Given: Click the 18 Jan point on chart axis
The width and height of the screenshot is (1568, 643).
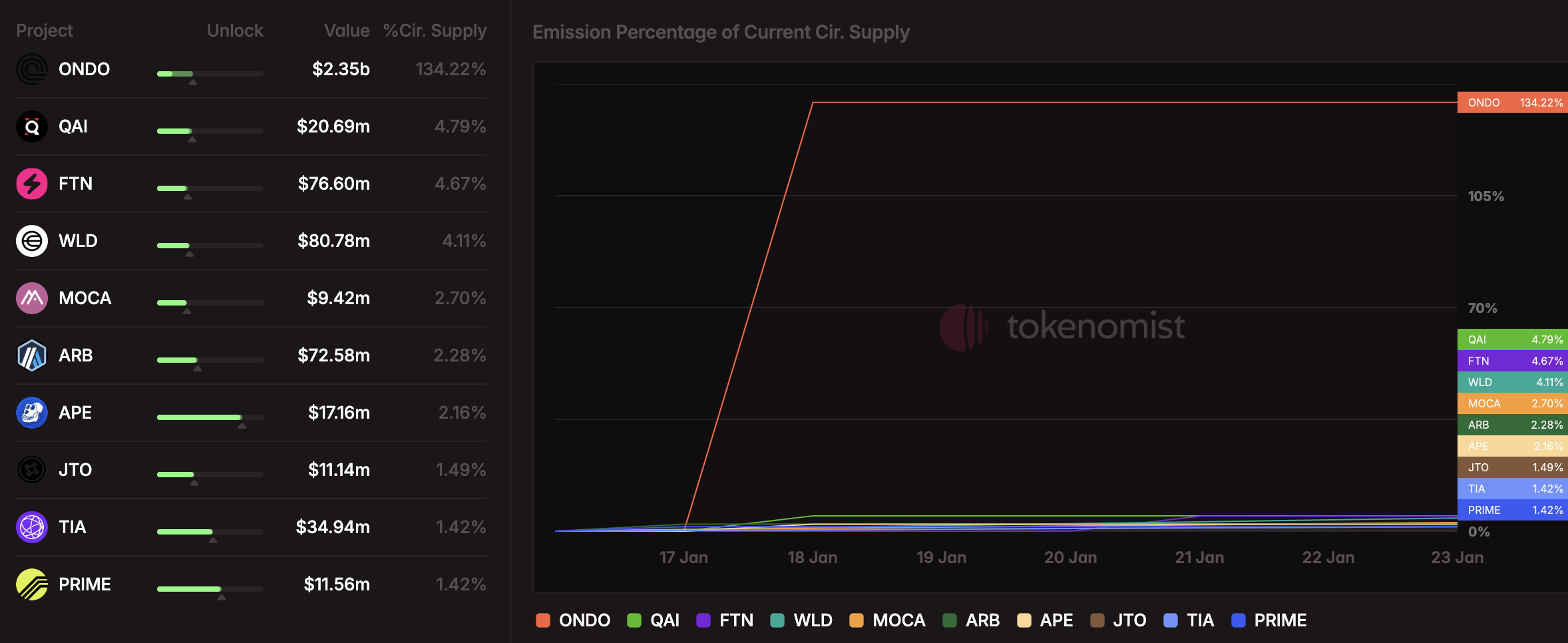Looking at the screenshot, I should pos(813,558).
